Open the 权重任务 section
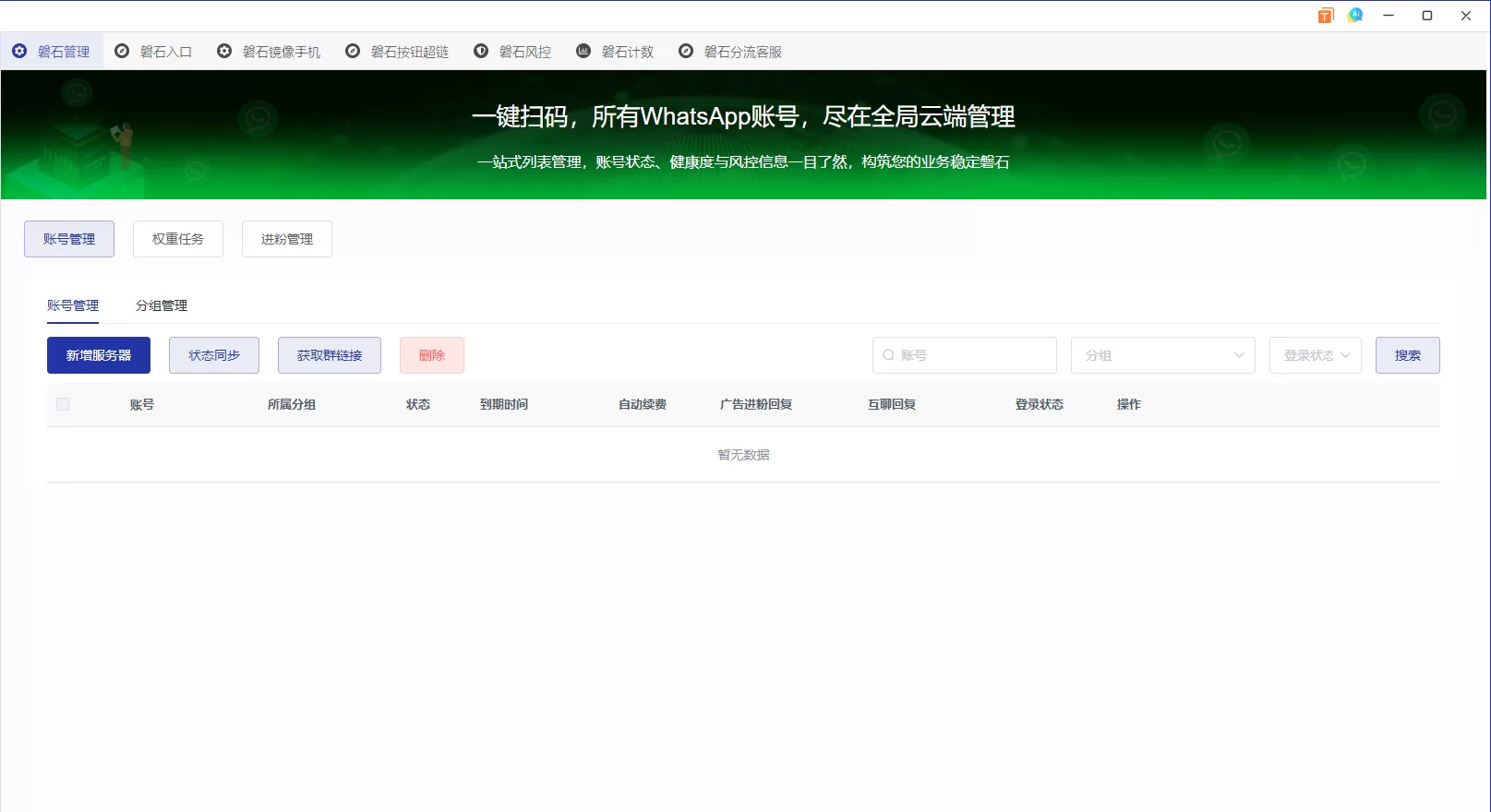1491x812 pixels. (178, 239)
